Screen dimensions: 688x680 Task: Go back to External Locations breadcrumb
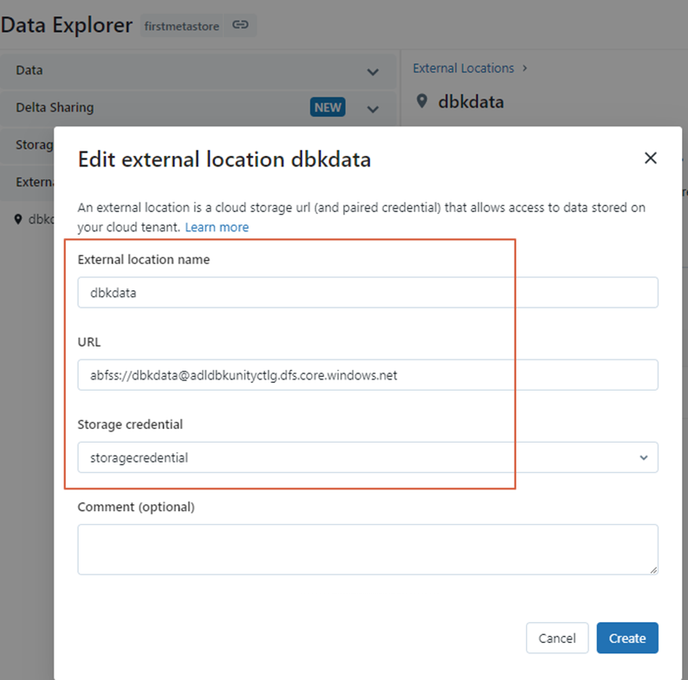click(463, 68)
